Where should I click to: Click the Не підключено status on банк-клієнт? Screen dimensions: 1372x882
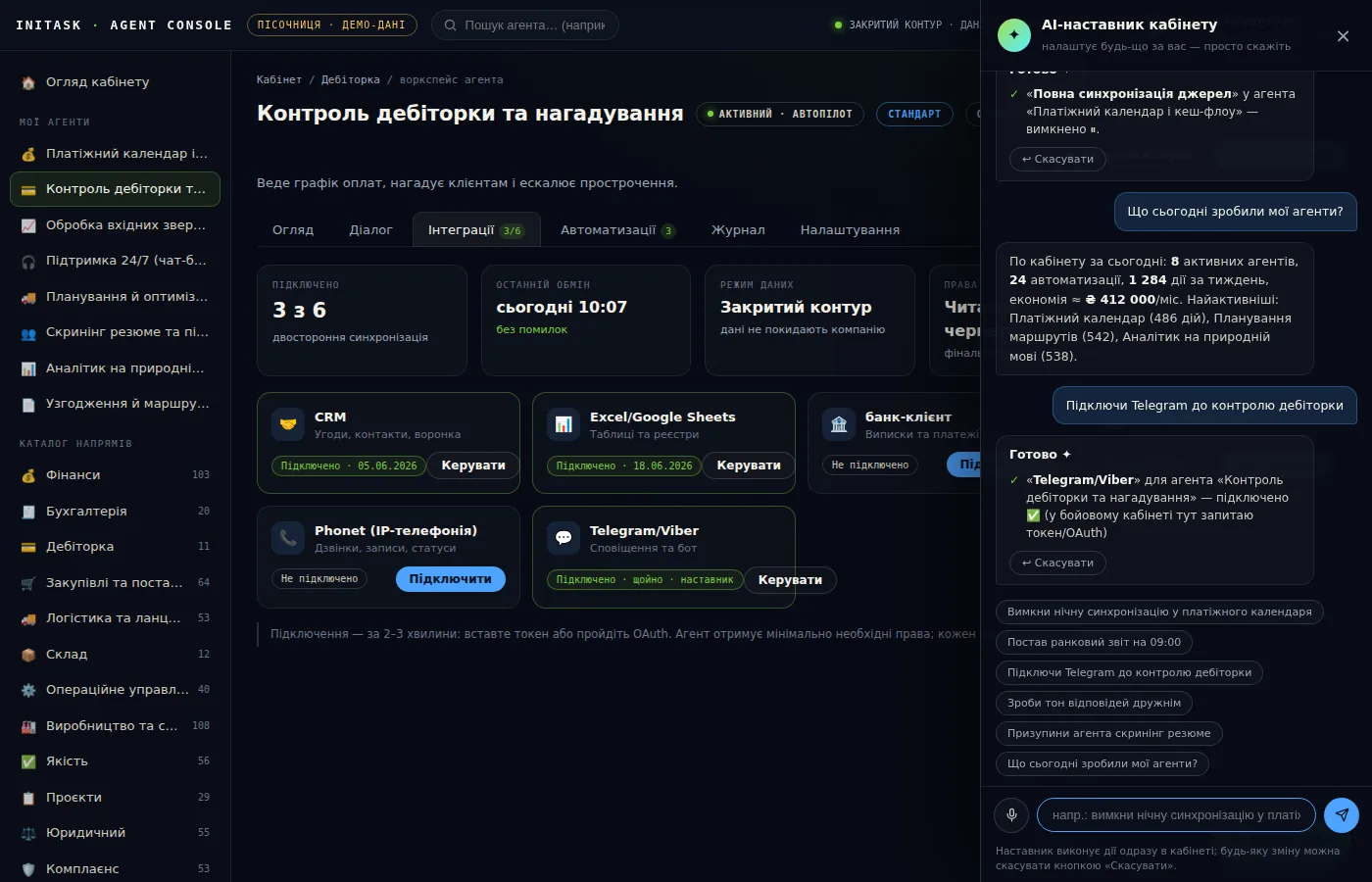pos(870,465)
